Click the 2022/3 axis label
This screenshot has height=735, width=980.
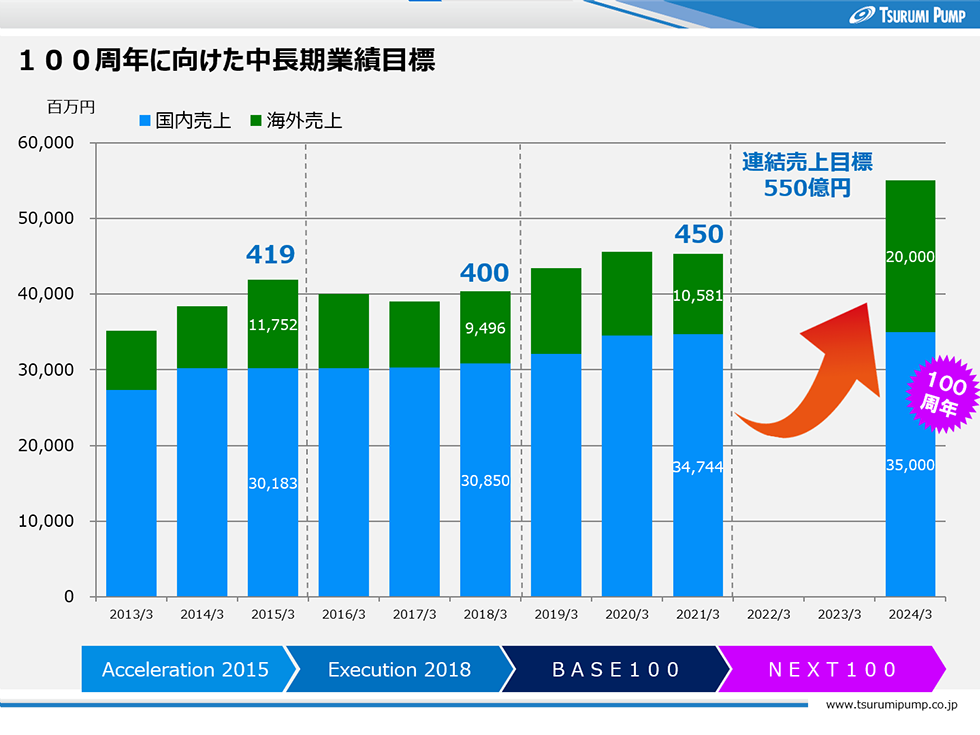pyautogui.click(x=769, y=614)
